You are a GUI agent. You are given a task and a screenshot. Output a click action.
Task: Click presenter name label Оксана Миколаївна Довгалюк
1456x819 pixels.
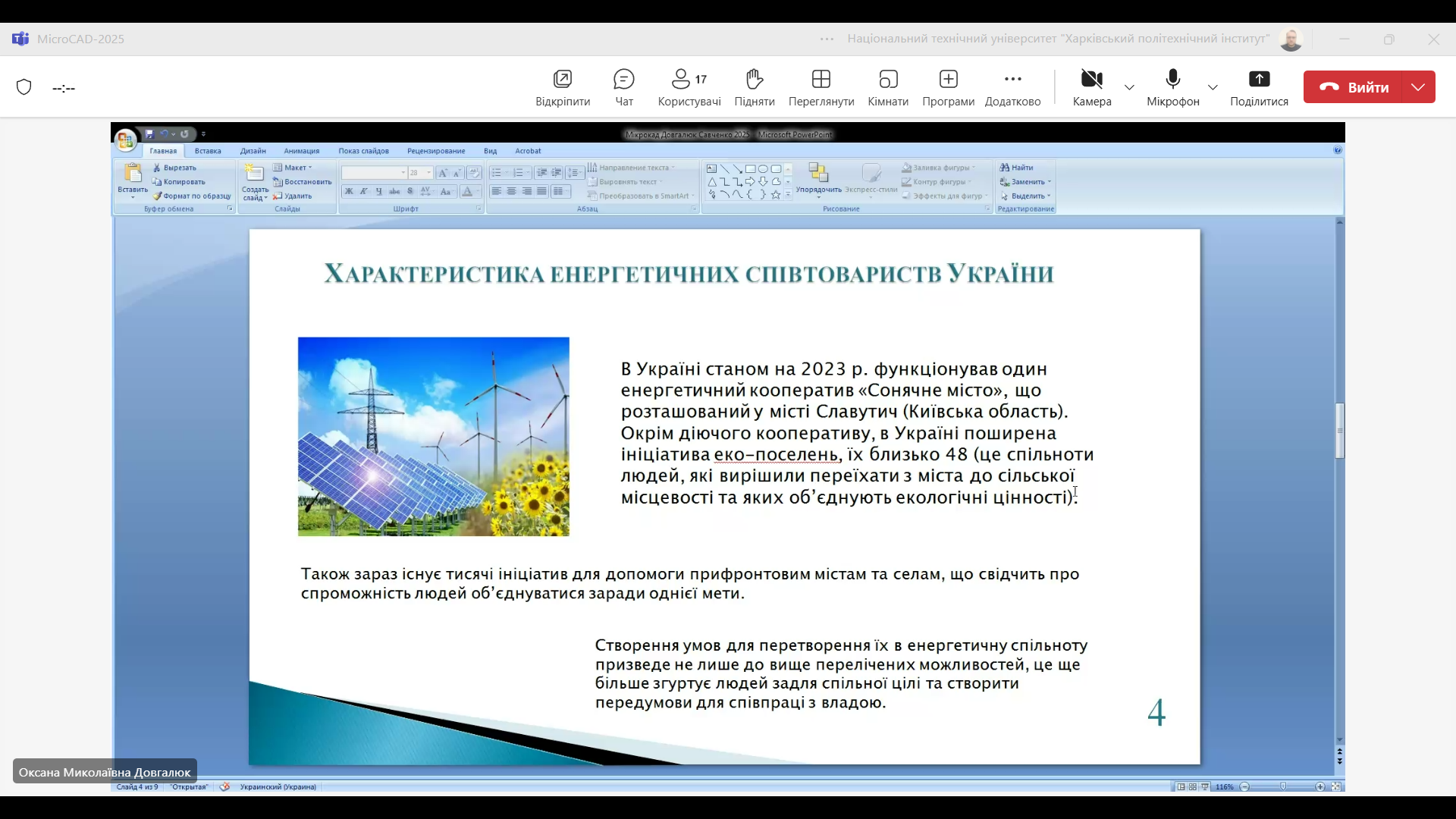[105, 772]
